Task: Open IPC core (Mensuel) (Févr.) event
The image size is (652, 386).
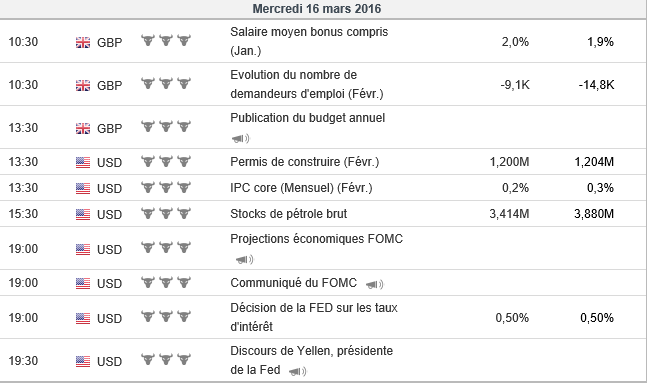Action: click(x=301, y=188)
